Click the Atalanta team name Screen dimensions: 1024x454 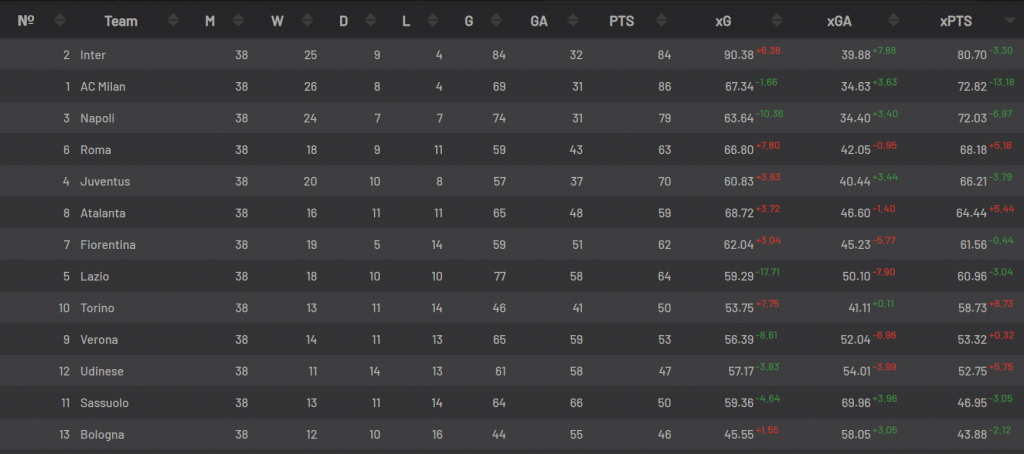point(103,213)
